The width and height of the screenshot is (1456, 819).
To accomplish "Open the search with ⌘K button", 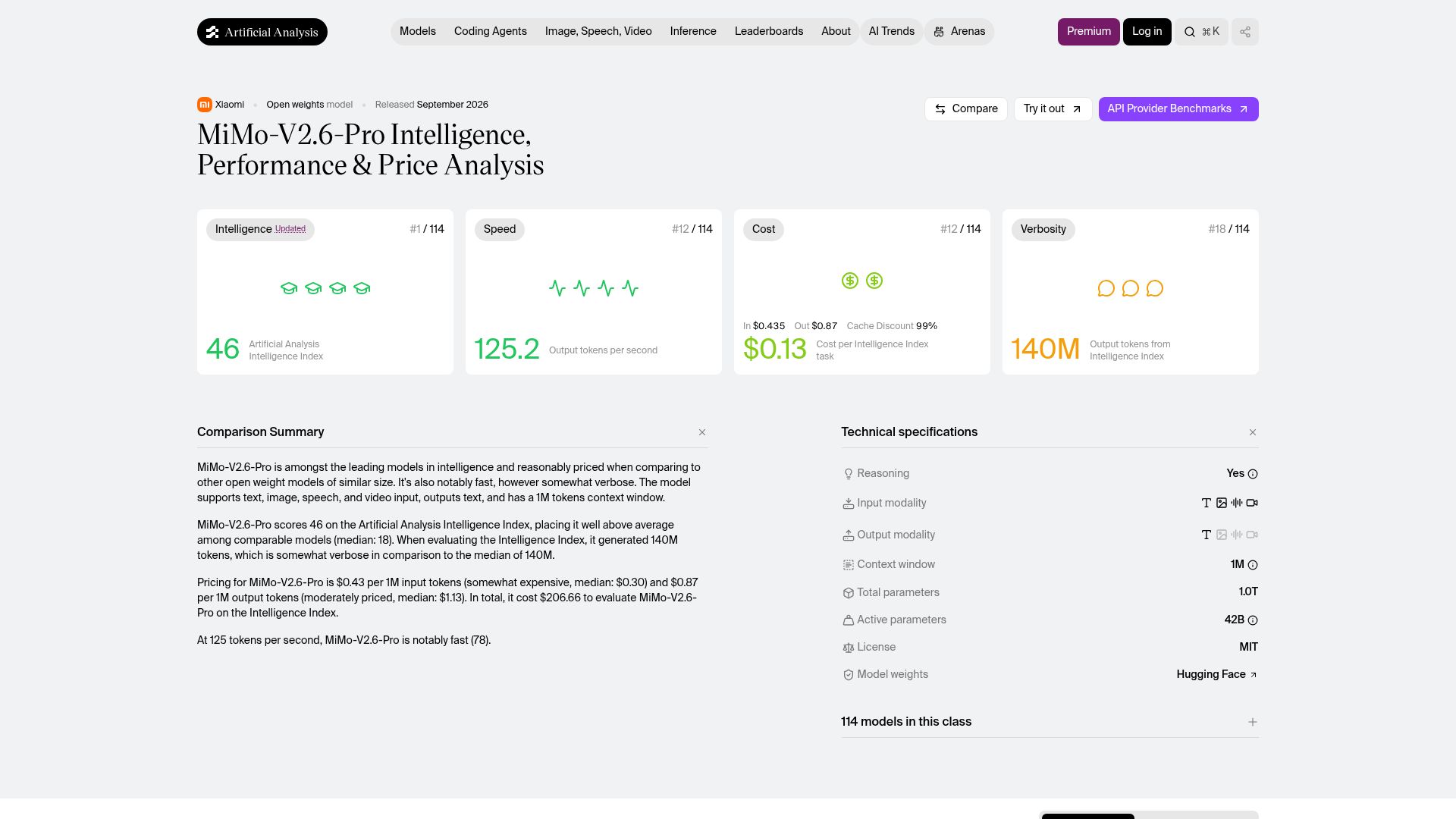I will [1202, 32].
